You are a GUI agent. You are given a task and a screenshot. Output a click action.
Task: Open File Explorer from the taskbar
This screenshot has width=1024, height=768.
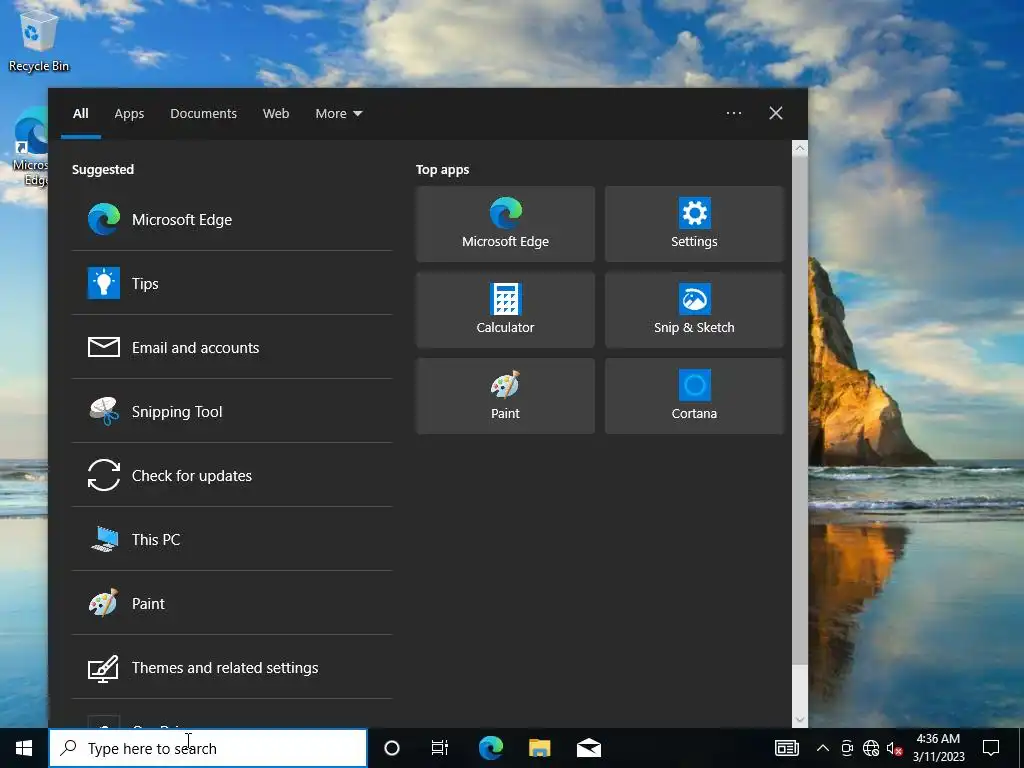539,748
